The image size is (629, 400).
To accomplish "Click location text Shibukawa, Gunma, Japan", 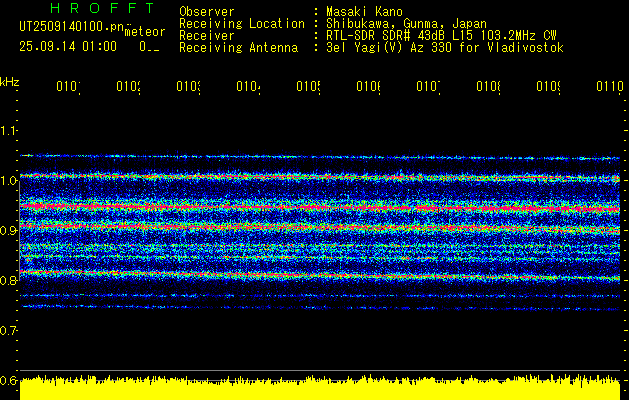I will [406, 24].
